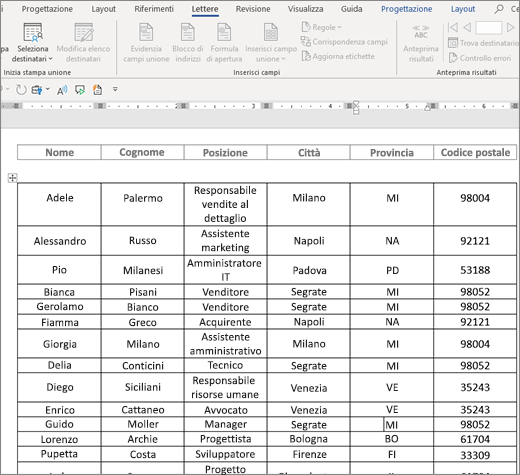Click the cell containing Gerolamo

59,307
